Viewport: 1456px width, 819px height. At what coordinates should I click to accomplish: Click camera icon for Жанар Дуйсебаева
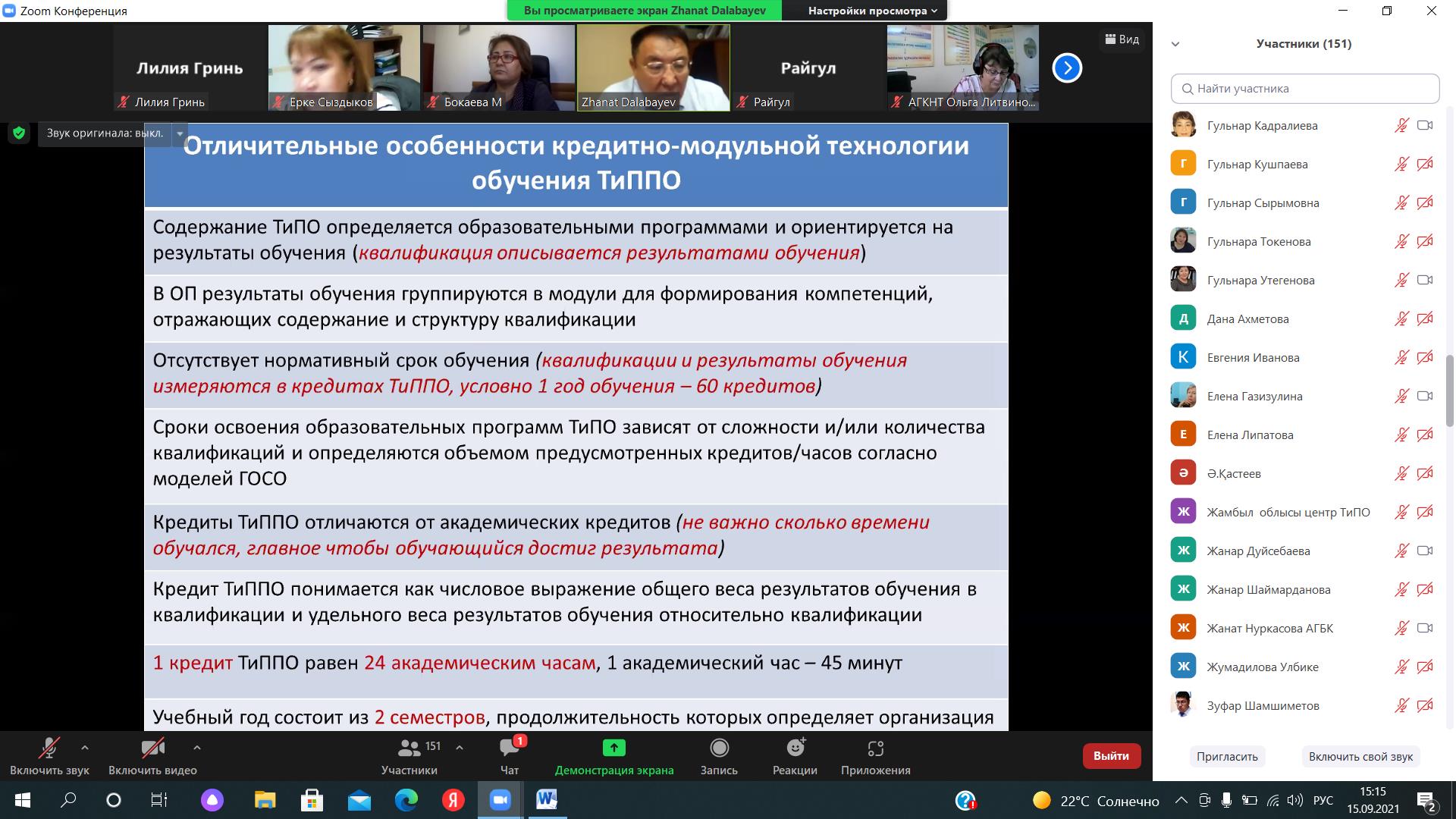tap(1425, 551)
